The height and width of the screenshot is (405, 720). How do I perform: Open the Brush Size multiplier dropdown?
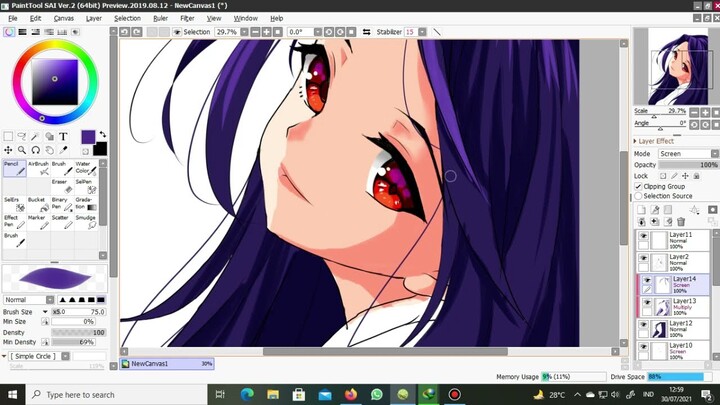coord(45,312)
